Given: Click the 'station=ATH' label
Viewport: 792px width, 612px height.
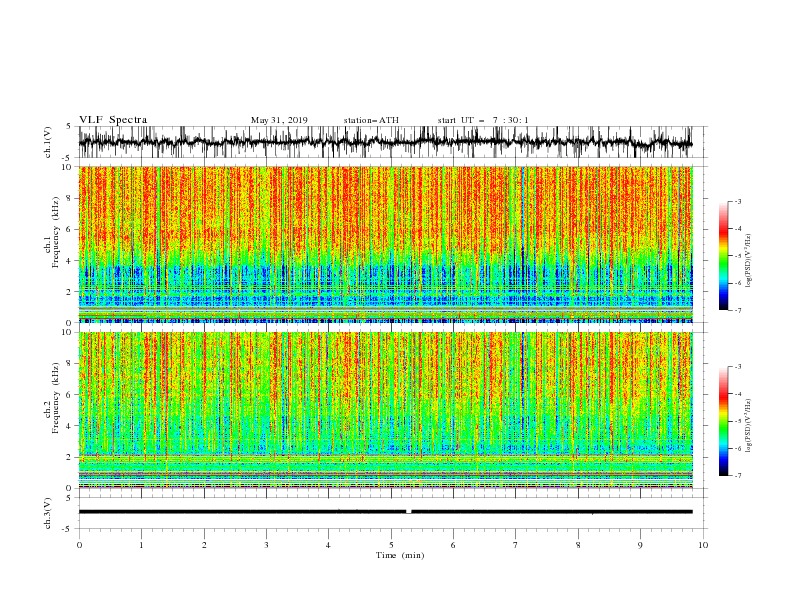Looking at the screenshot, I should coord(371,120).
